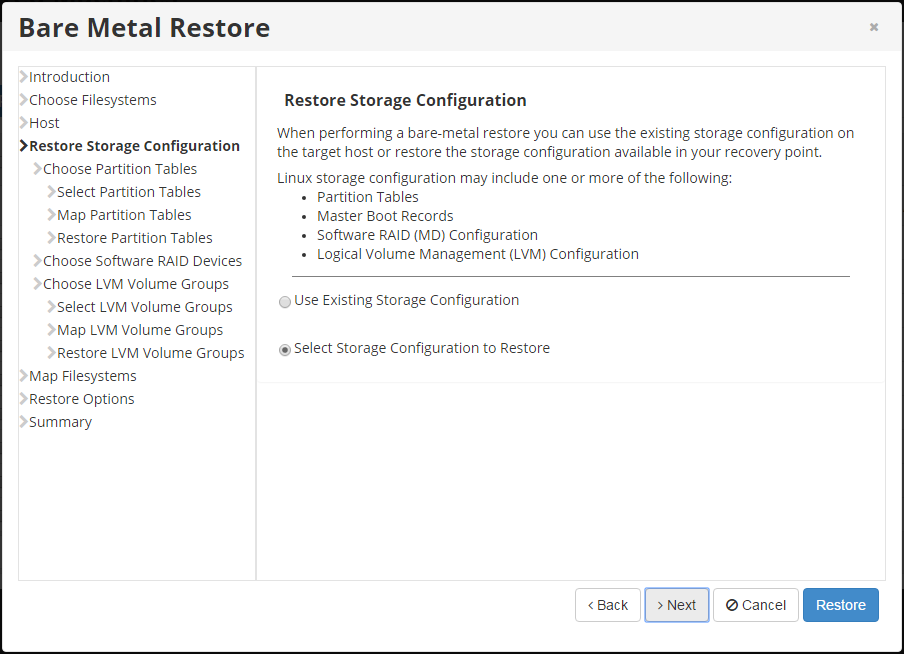Screen dimensions: 904x654
Task: Open the Introduction step
Action: [69, 77]
